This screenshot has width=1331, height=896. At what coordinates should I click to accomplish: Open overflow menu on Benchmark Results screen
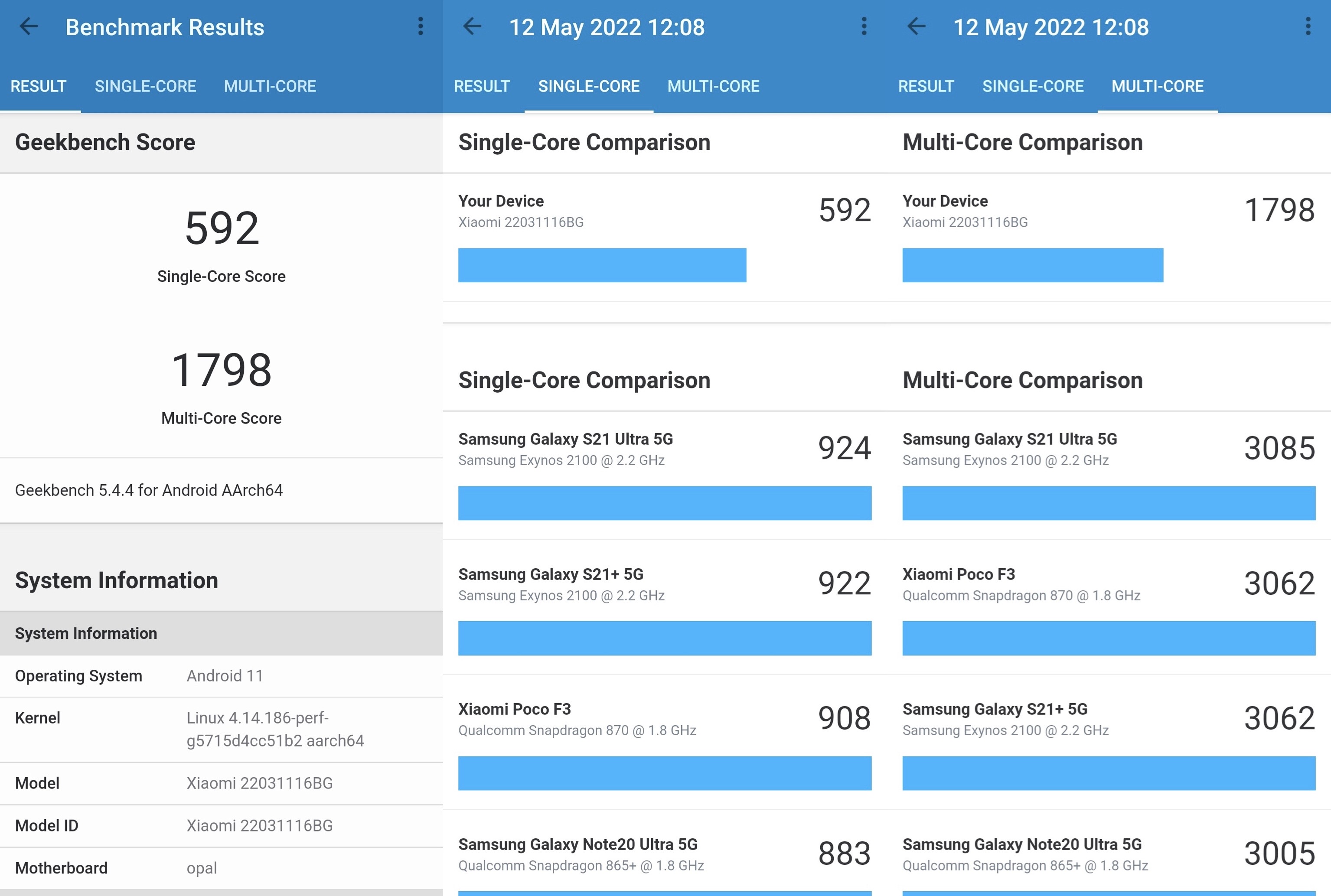click(x=421, y=27)
